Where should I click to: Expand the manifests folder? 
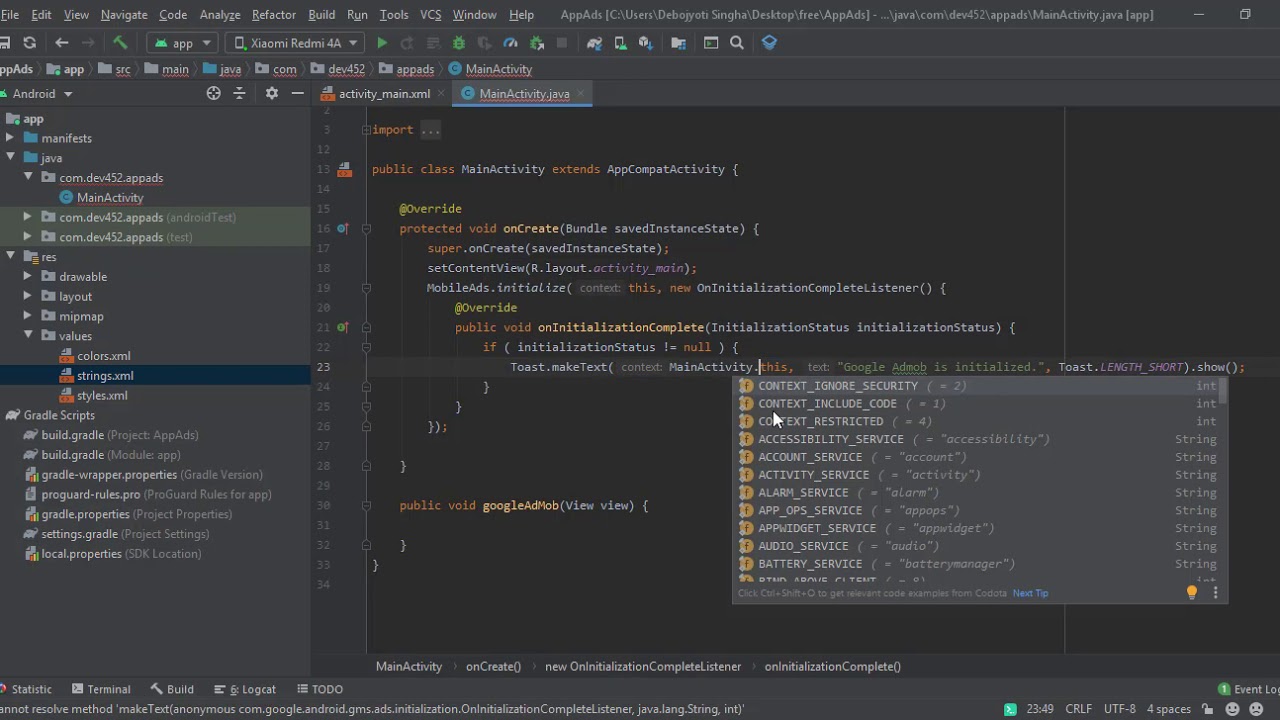coord(10,138)
